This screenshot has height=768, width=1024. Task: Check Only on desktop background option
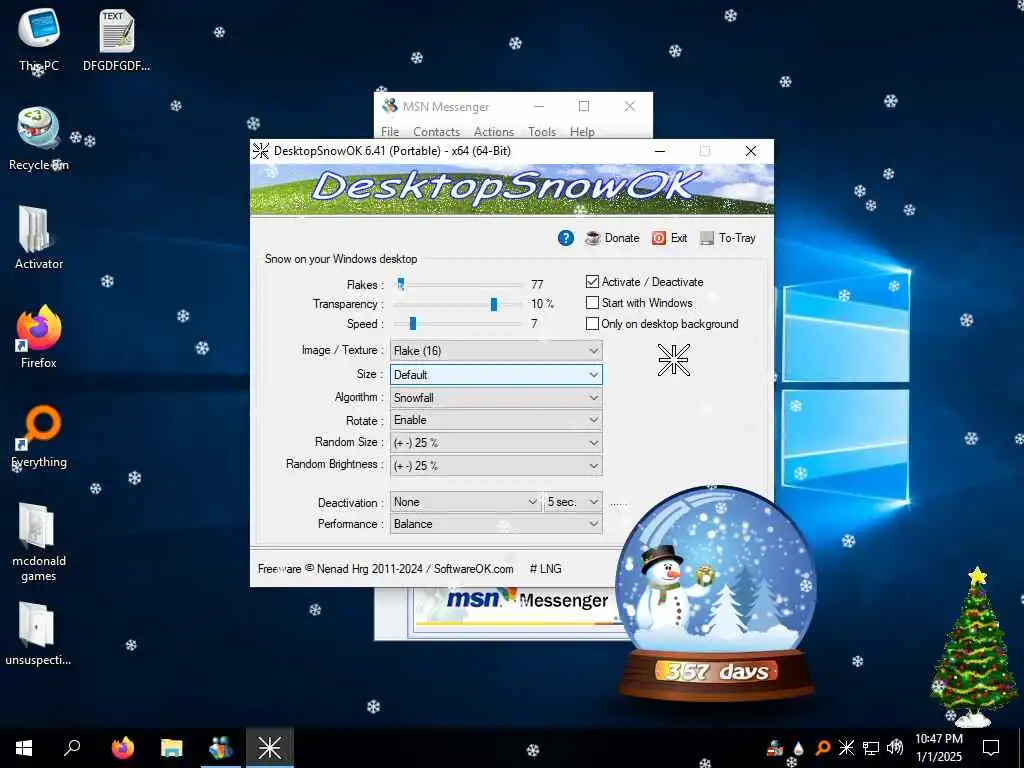[x=592, y=324]
